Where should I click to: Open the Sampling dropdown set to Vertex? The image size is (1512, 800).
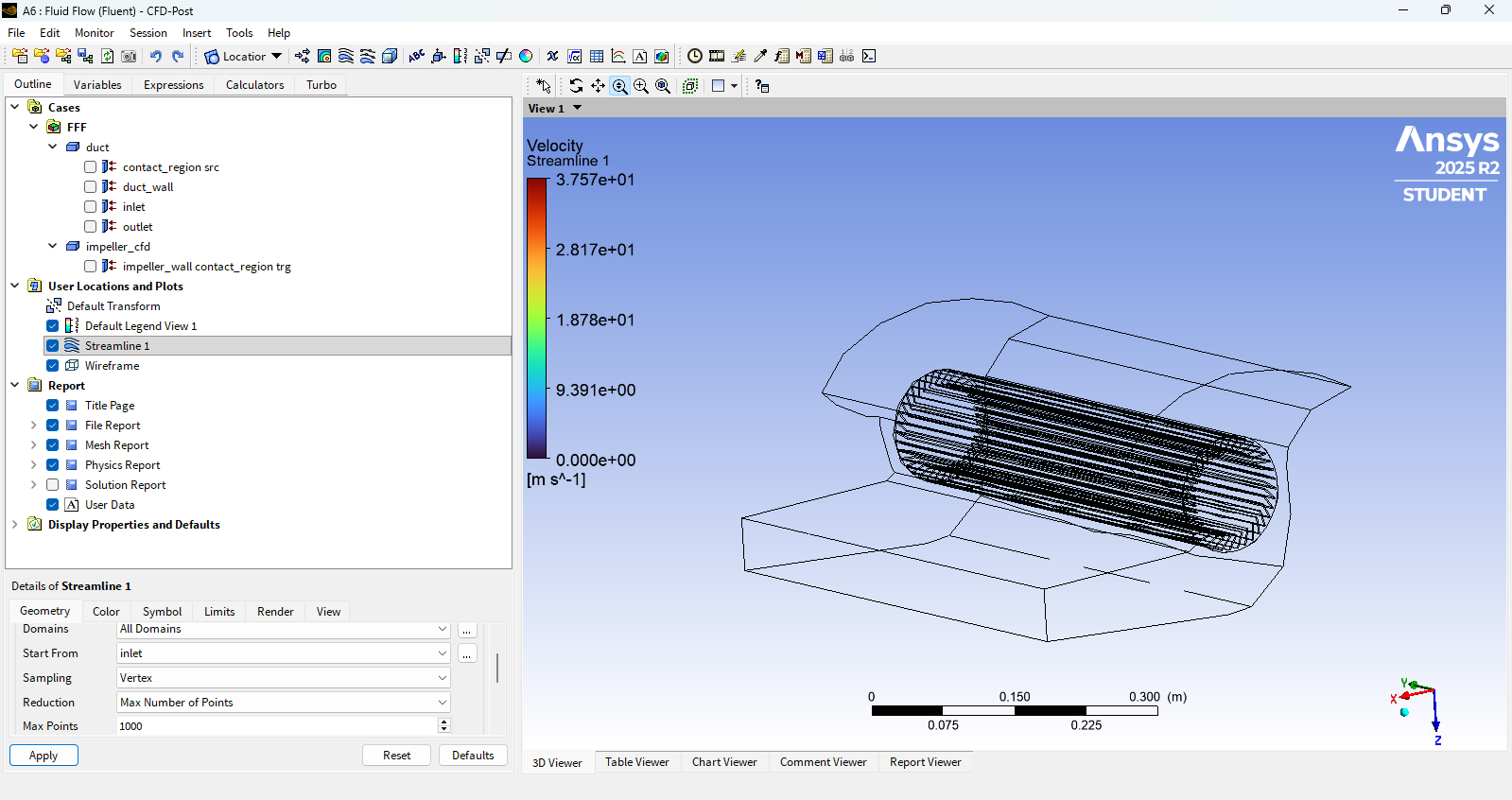(x=283, y=678)
